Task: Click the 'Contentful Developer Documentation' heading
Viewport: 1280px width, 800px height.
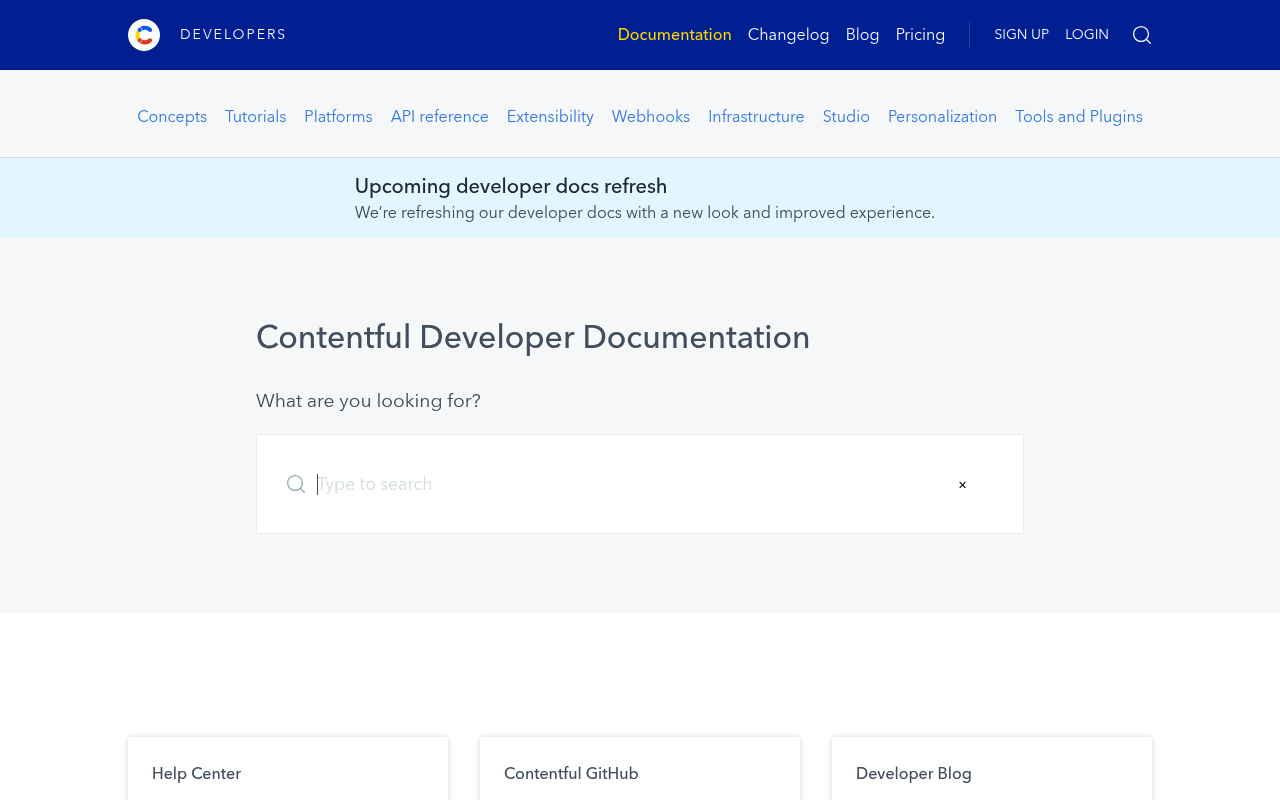Action: pyautogui.click(x=533, y=337)
